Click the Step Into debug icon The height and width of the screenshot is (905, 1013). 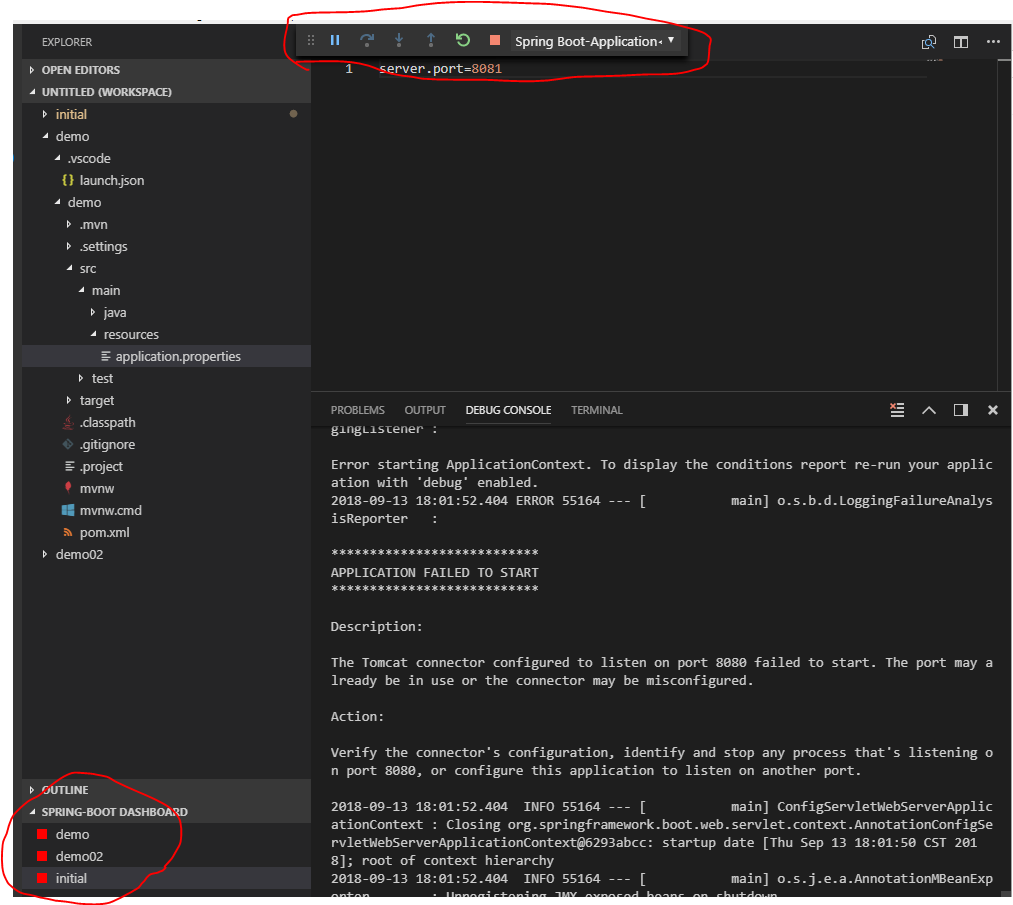click(399, 40)
